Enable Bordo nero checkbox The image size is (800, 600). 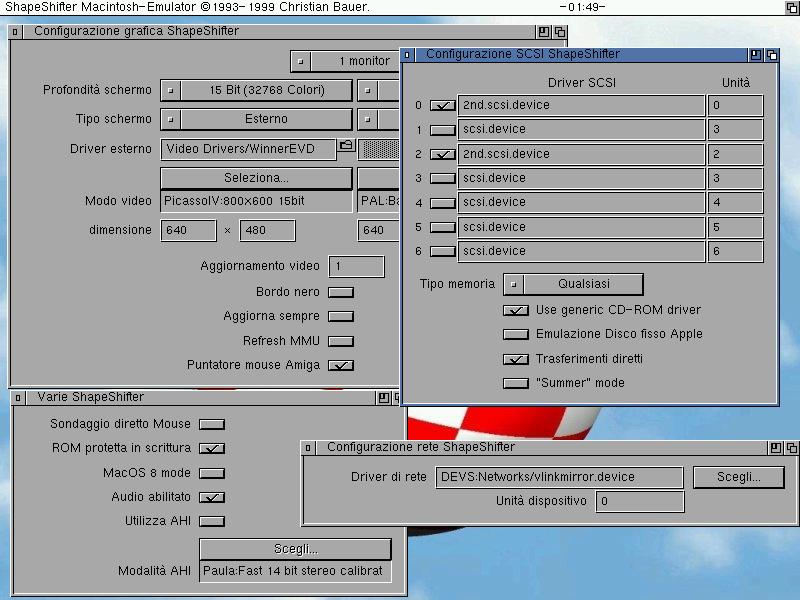pyautogui.click(x=341, y=292)
